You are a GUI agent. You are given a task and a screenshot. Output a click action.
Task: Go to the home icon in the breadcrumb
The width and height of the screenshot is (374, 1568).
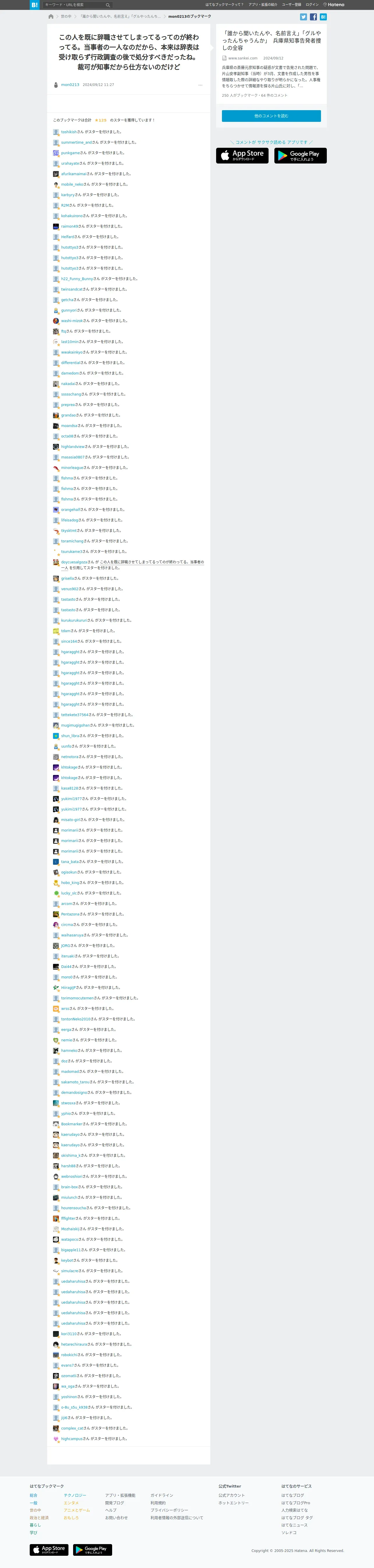tap(51, 16)
